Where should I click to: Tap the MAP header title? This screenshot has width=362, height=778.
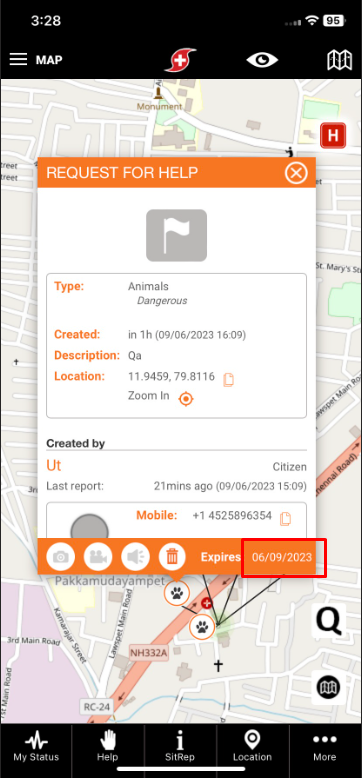49,60
